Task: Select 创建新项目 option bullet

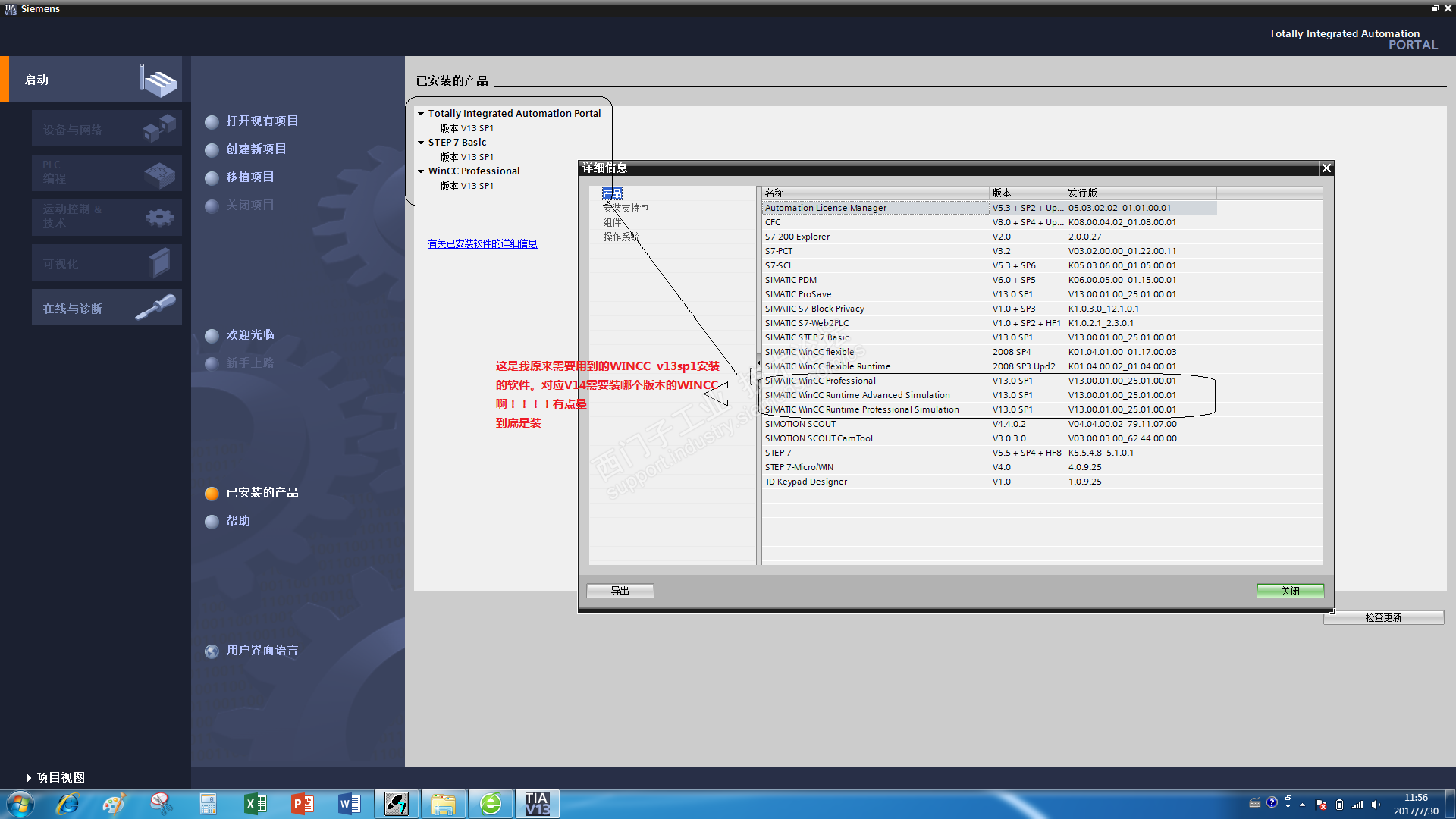Action: coord(212,150)
